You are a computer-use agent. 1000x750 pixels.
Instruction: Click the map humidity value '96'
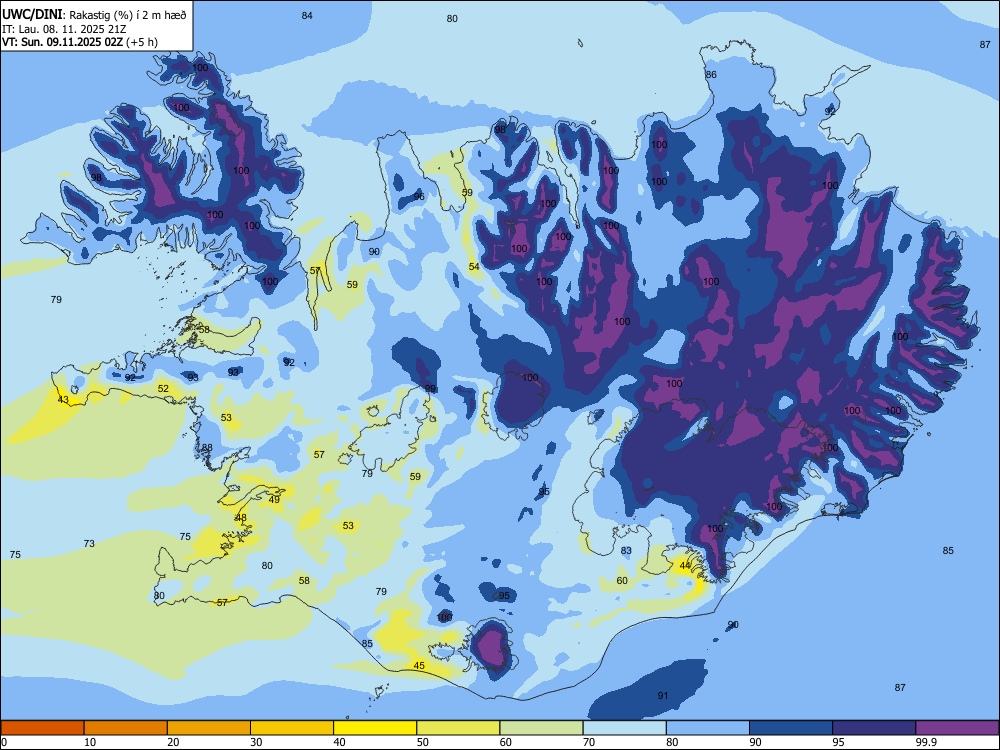tap(419, 196)
